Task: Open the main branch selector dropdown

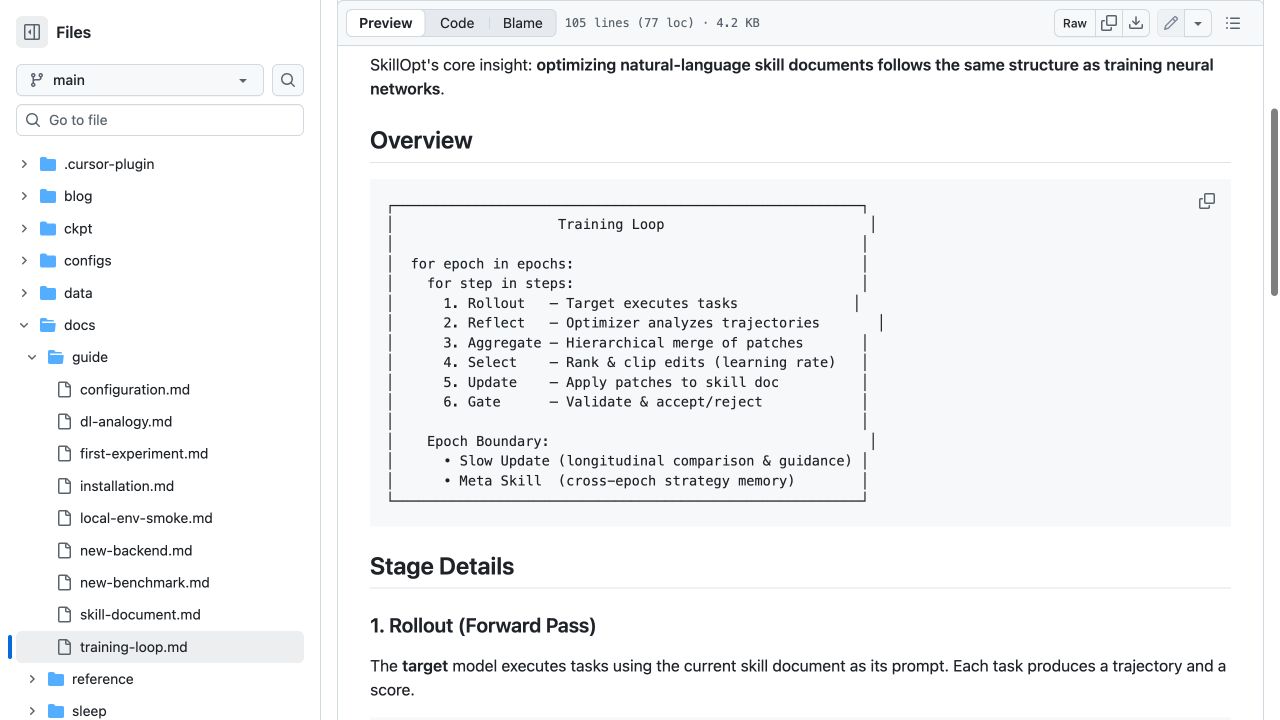Action: [x=140, y=80]
